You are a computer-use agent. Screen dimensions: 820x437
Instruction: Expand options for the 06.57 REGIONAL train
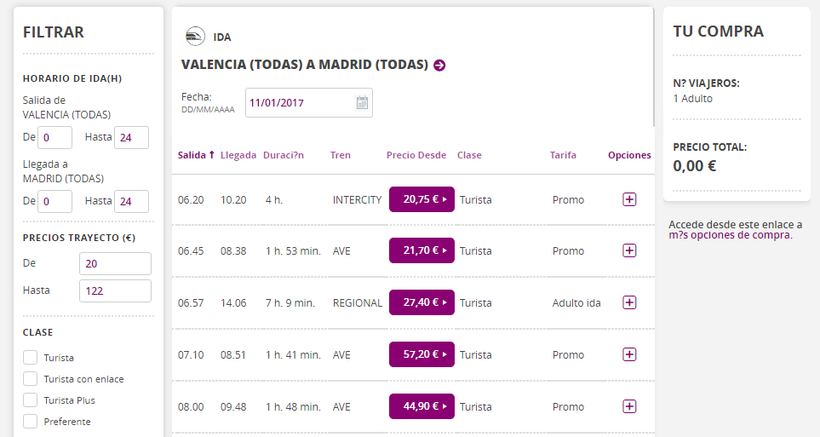(629, 302)
